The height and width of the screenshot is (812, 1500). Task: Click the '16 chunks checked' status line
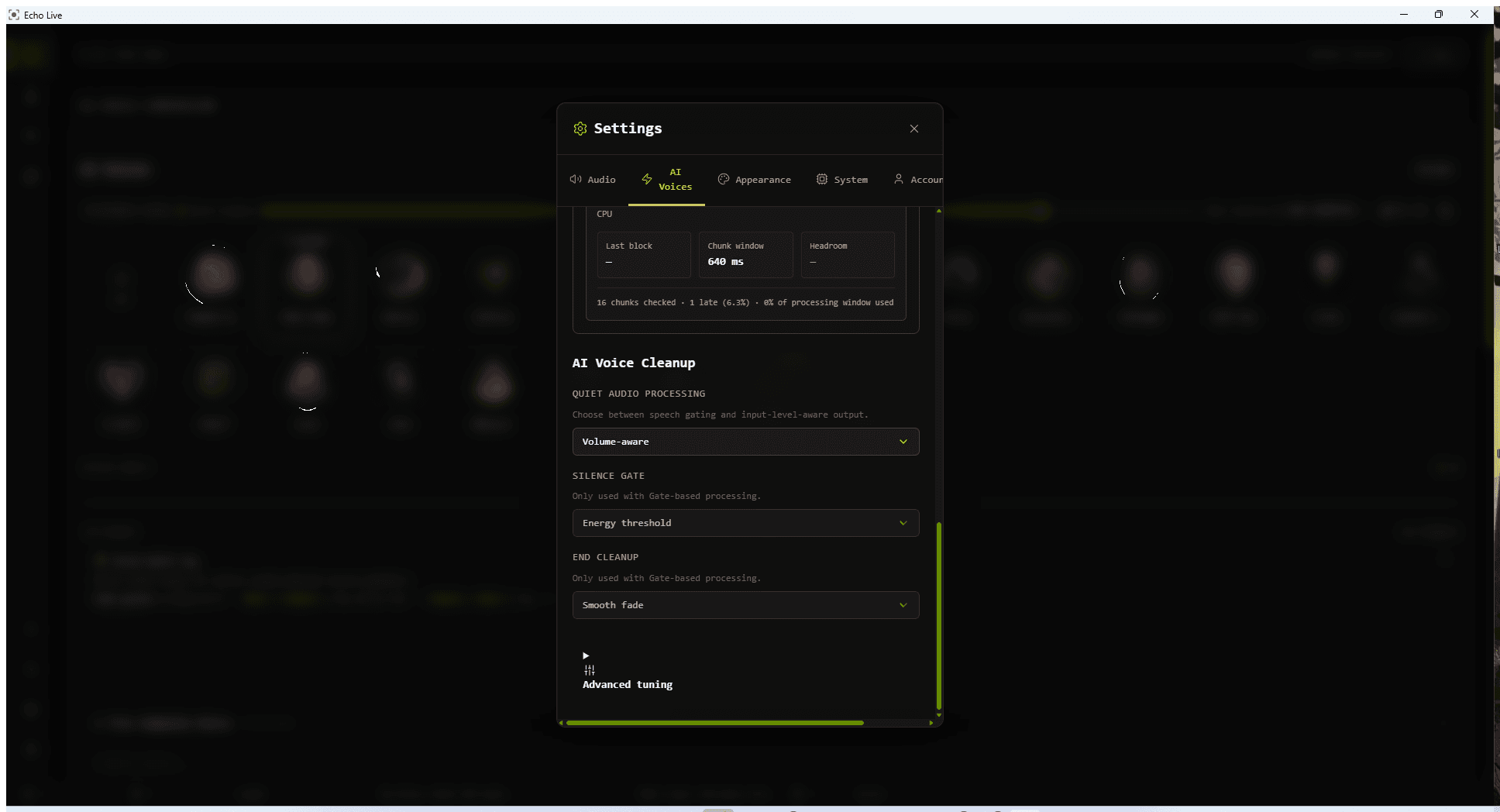[x=745, y=303]
